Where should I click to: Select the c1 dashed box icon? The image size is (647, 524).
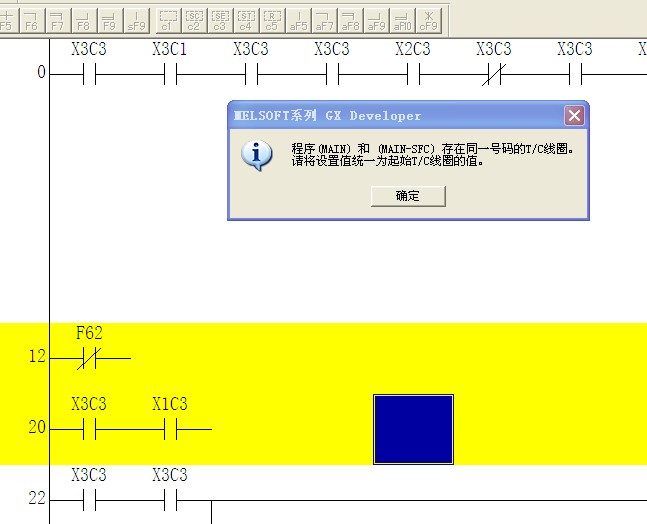click(168, 19)
